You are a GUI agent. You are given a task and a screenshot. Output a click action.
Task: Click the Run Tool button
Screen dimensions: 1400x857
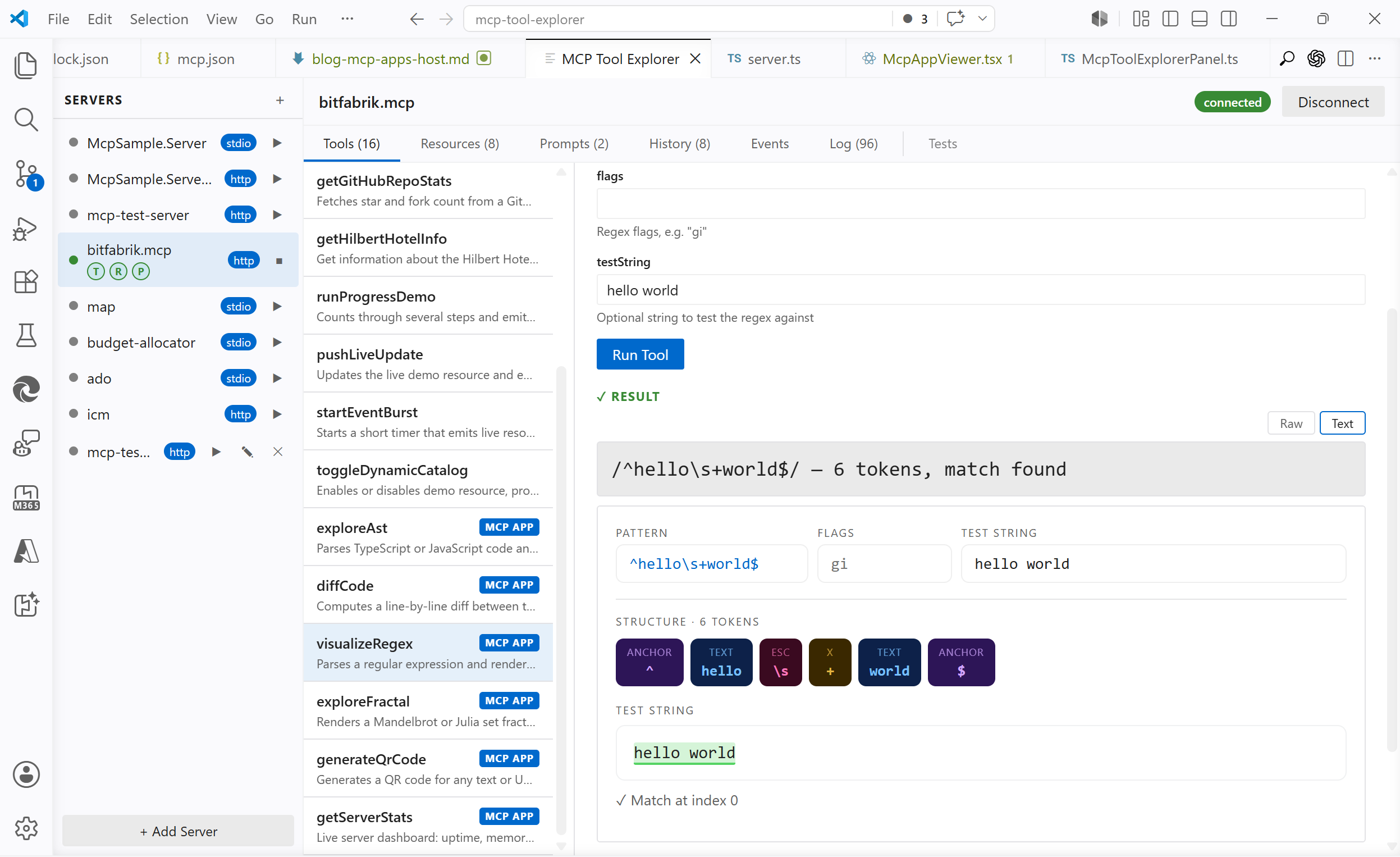pyautogui.click(x=640, y=354)
